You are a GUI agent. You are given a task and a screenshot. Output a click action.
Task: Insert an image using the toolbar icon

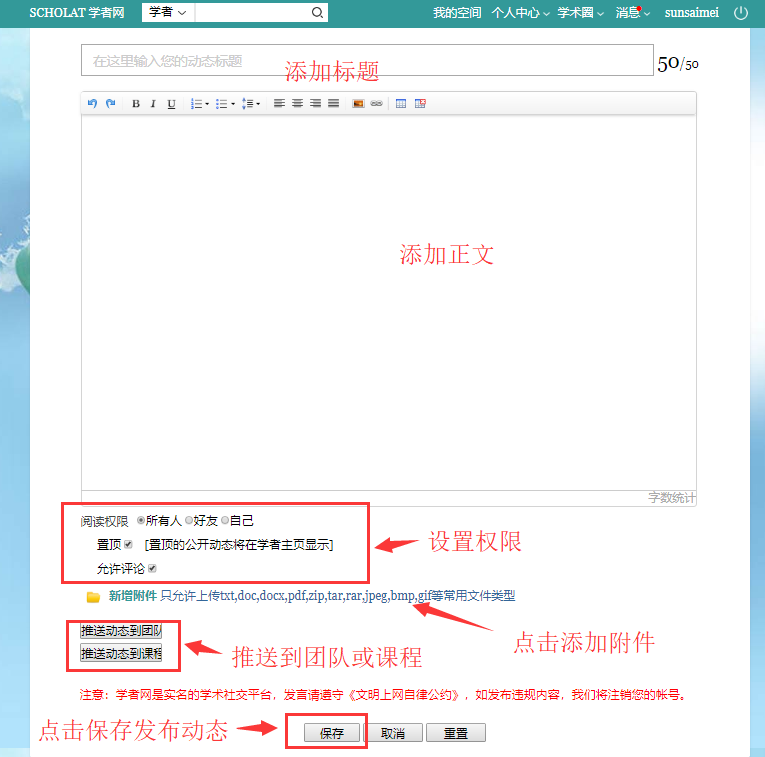click(358, 104)
